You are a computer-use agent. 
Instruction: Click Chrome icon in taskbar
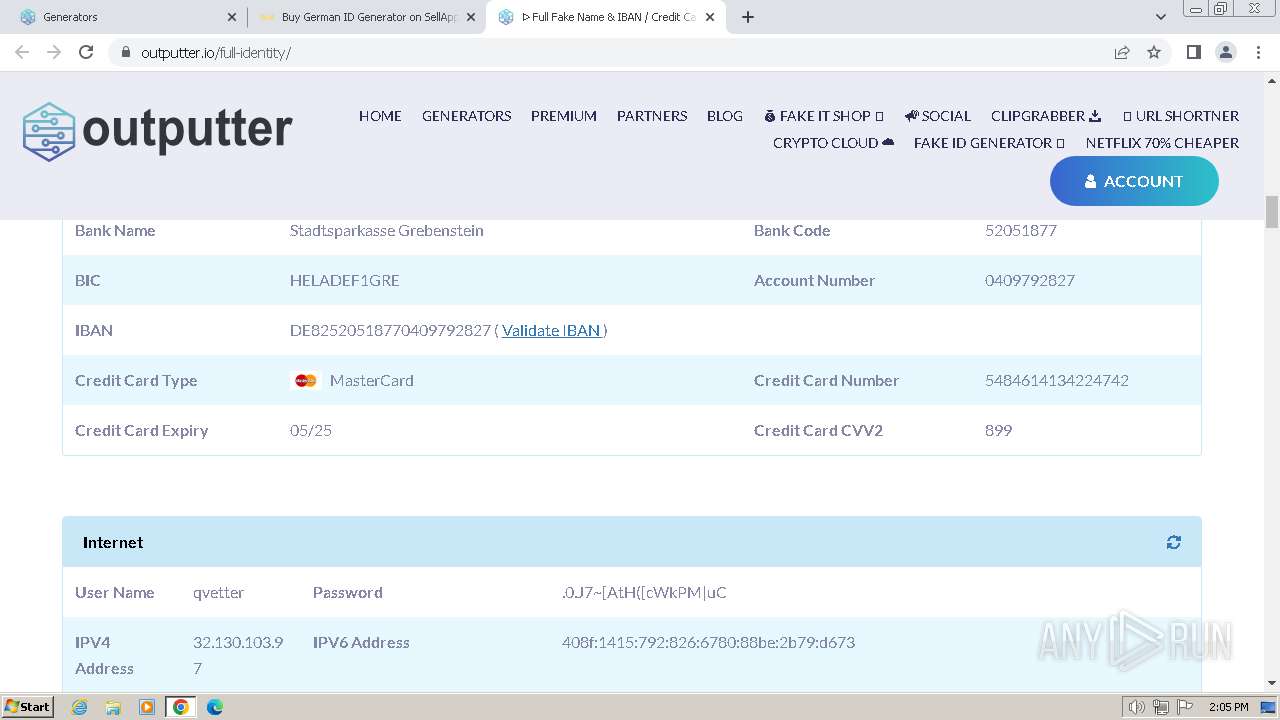coord(180,707)
